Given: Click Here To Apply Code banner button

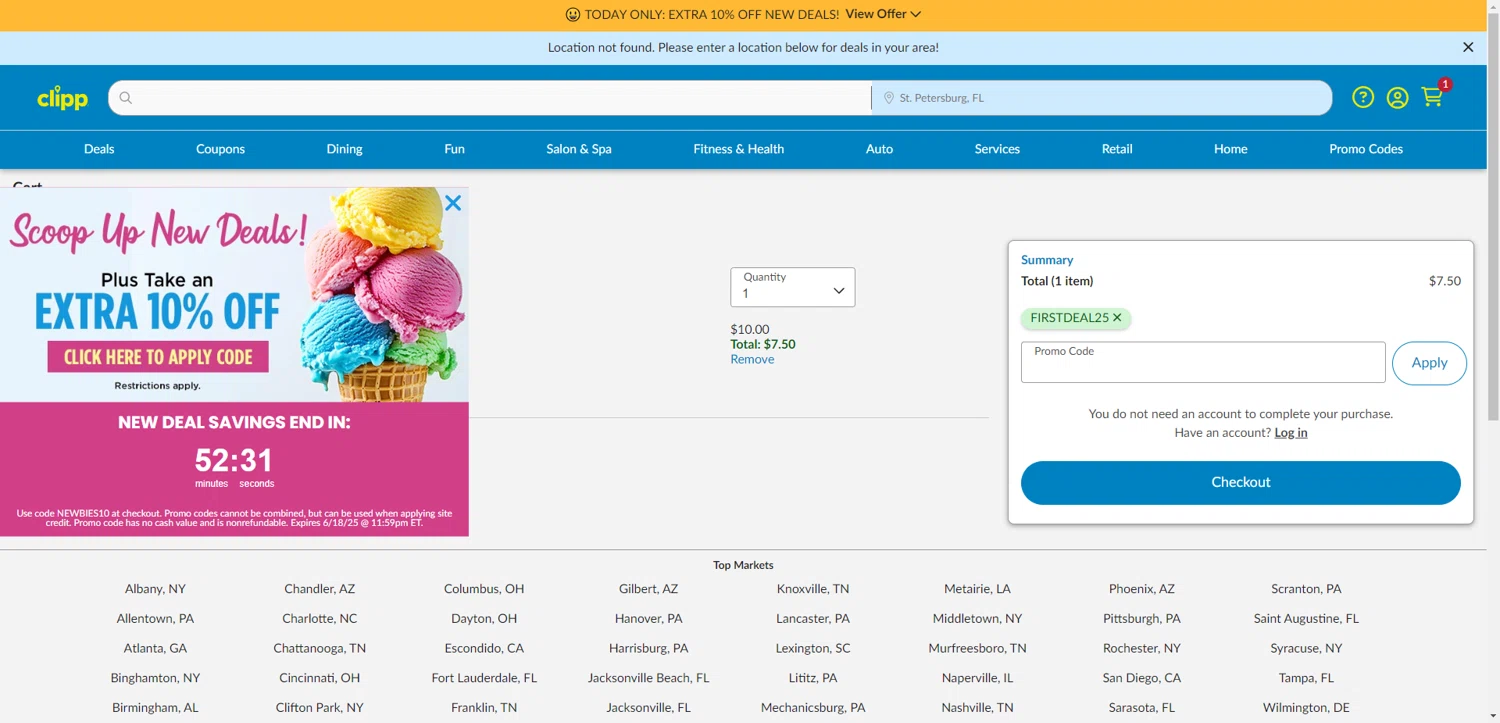Looking at the screenshot, I should point(158,357).
